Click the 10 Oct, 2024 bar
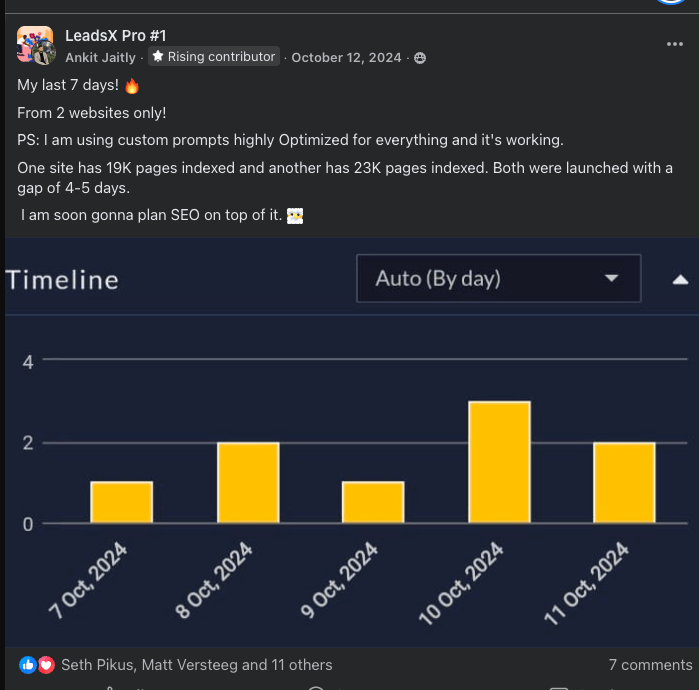The image size is (699, 690). 499,462
